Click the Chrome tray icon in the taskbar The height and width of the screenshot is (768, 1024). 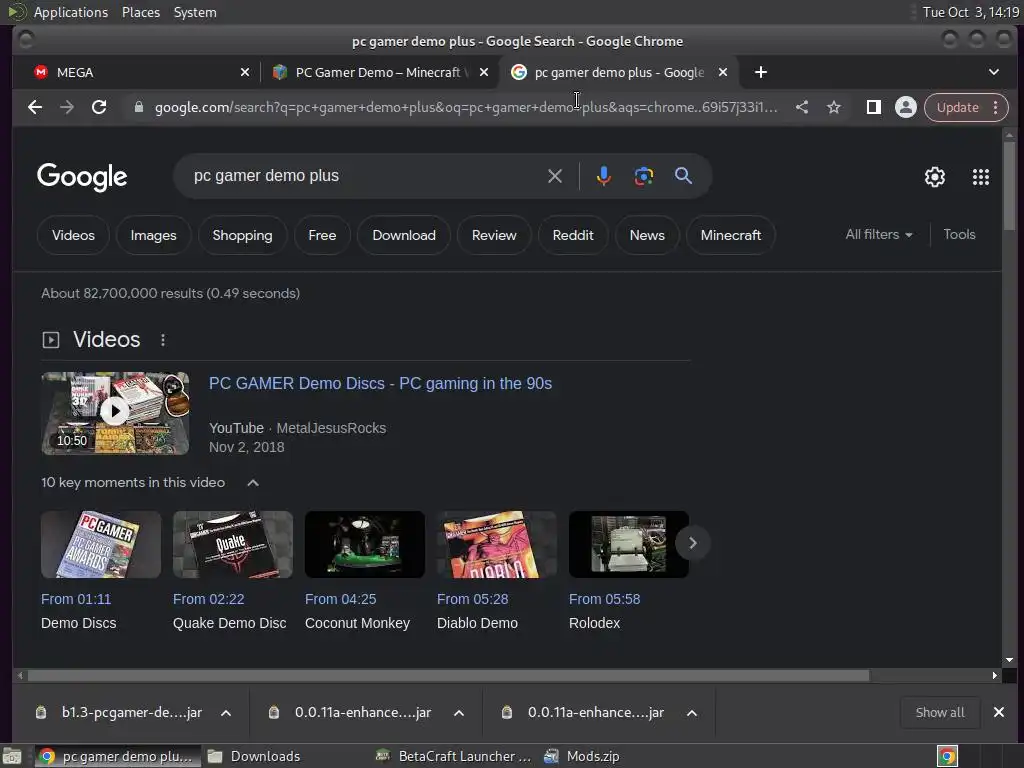948,756
